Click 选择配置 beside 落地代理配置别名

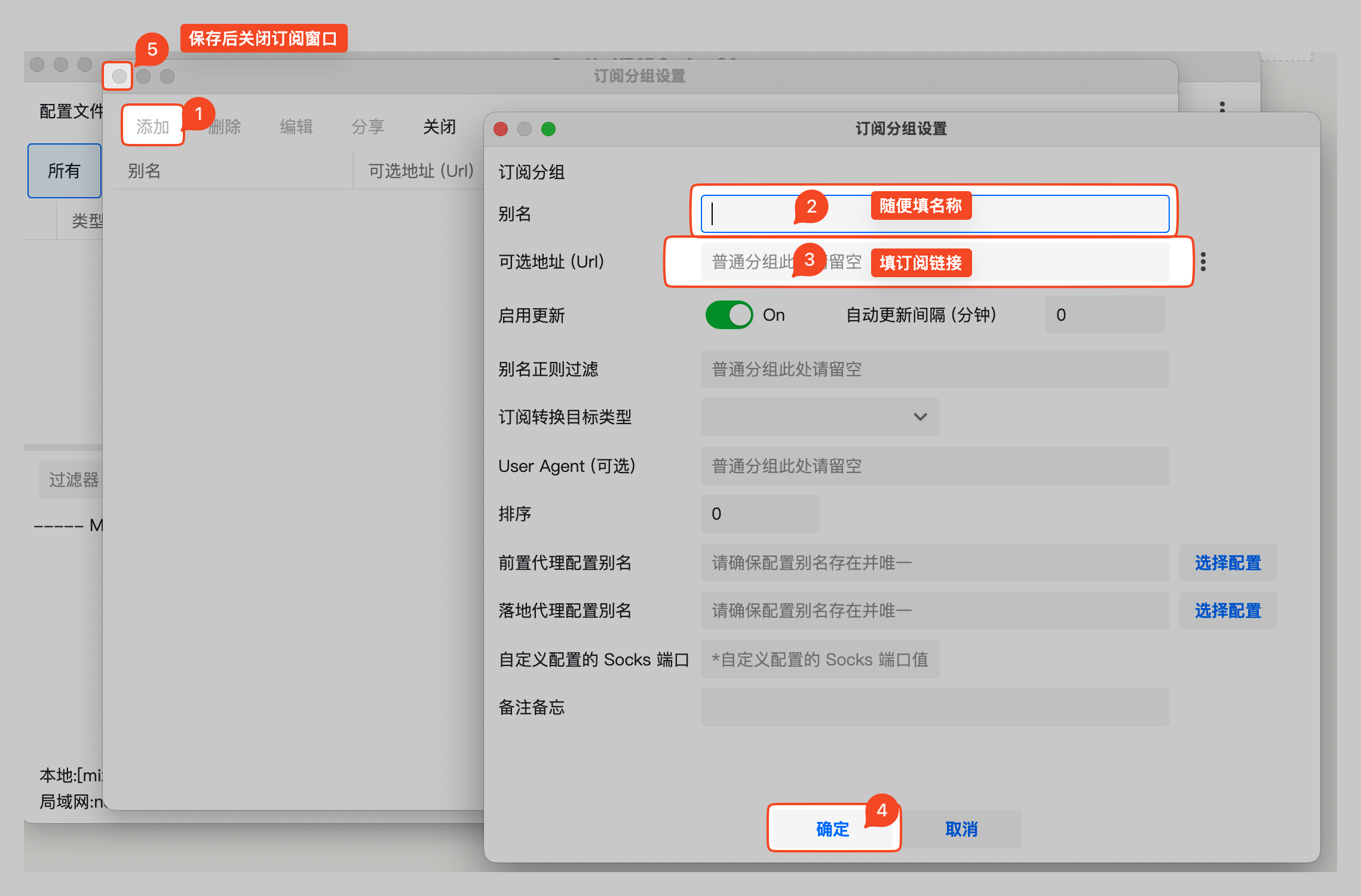pyautogui.click(x=1227, y=610)
